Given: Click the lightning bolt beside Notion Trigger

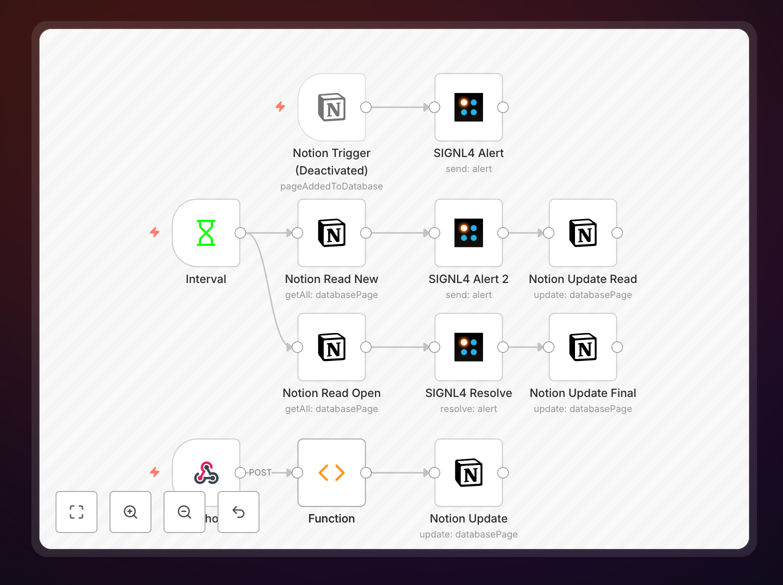Looking at the screenshot, I should coord(281,106).
